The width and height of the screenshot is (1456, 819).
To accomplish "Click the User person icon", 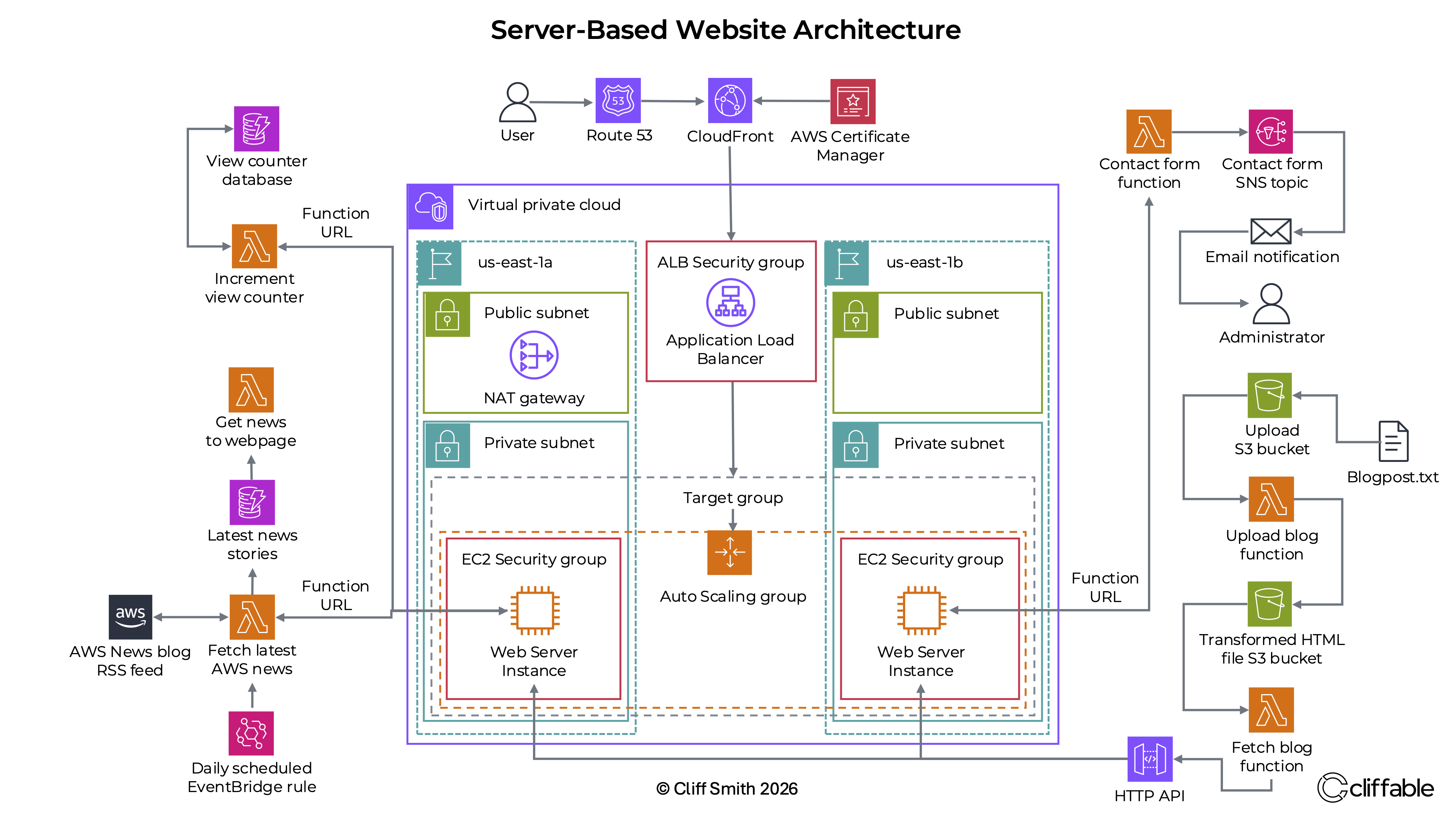I will click(x=517, y=102).
